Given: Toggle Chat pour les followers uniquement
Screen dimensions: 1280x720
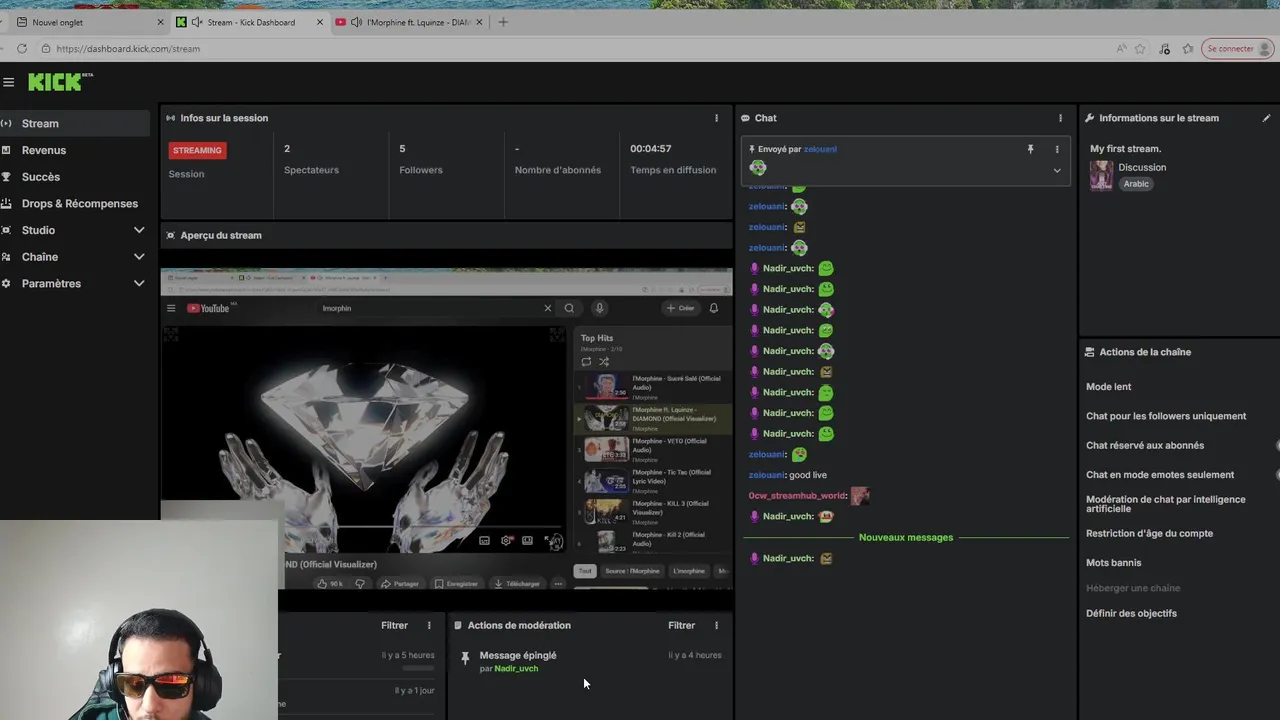Looking at the screenshot, I should coord(1166,416).
